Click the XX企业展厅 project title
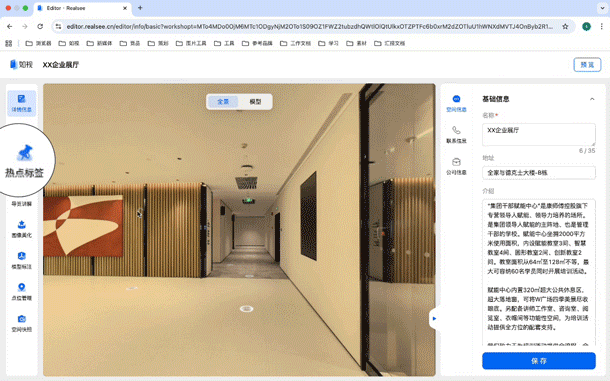Image resolution: width=610 pixels, height=381 pixels. pos(61,65)
